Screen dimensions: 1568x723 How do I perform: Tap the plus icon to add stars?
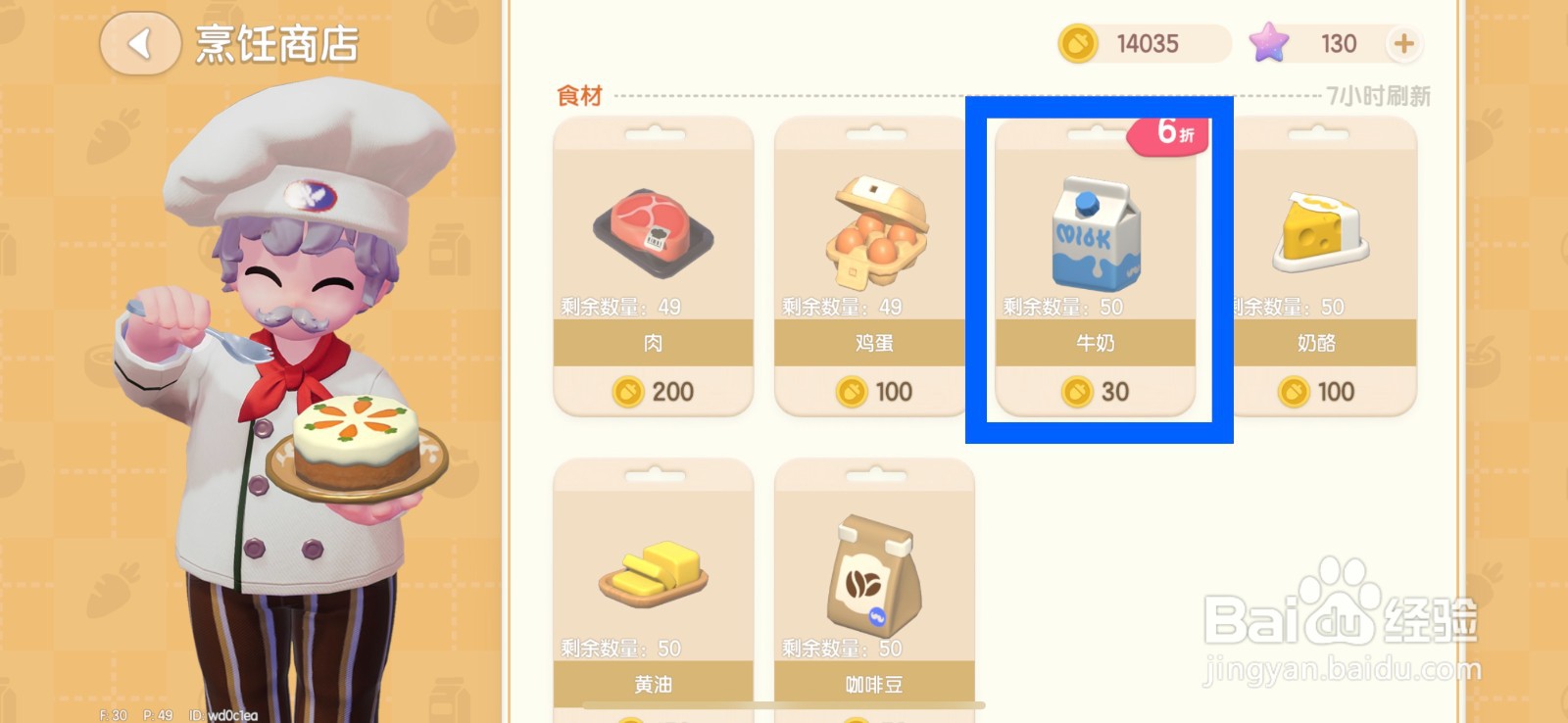[1403, 43]
